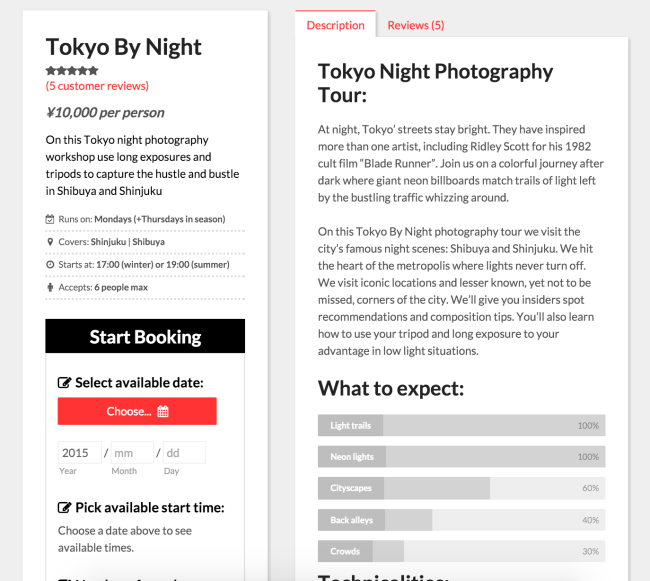This screenshot has height=581, width=650.
Task: Click the Start Booking header
Action: [145, 336]
